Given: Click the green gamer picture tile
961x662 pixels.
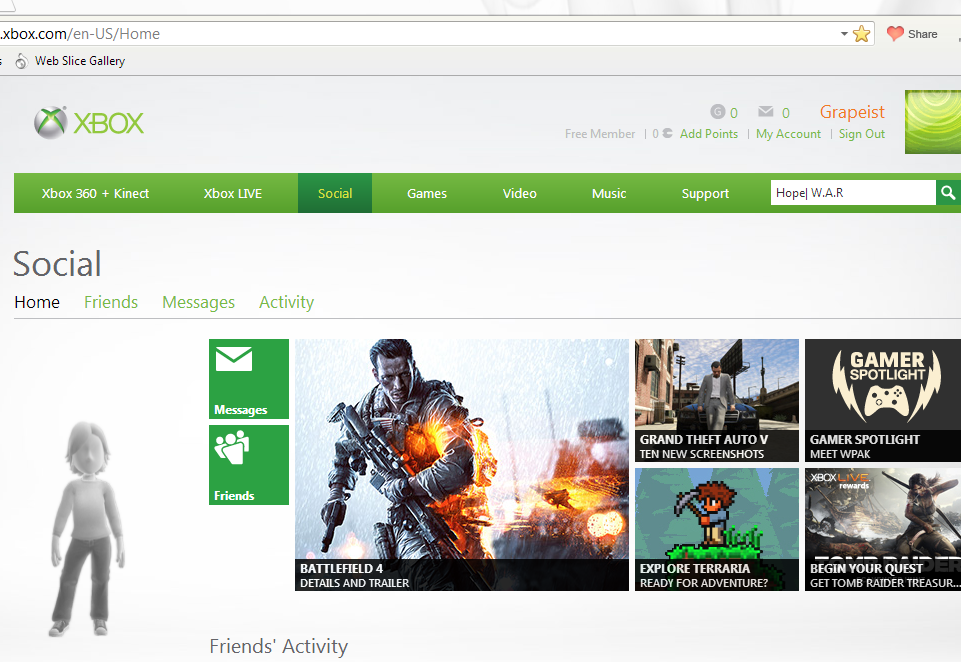Looking at the screenshot, I should coord(933,121).
